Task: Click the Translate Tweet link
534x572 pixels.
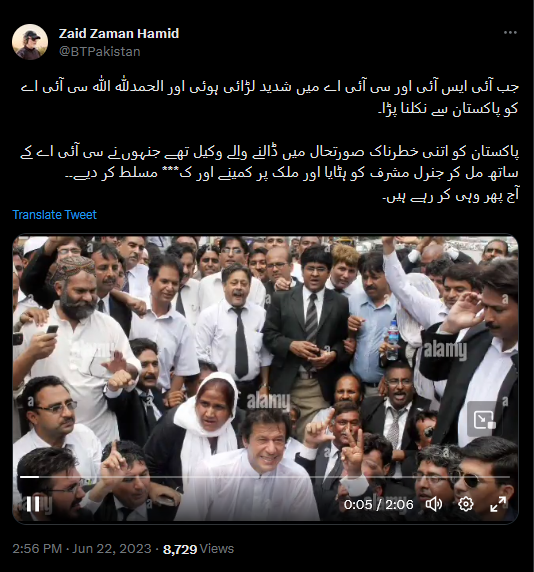Action: click(54, 214)
